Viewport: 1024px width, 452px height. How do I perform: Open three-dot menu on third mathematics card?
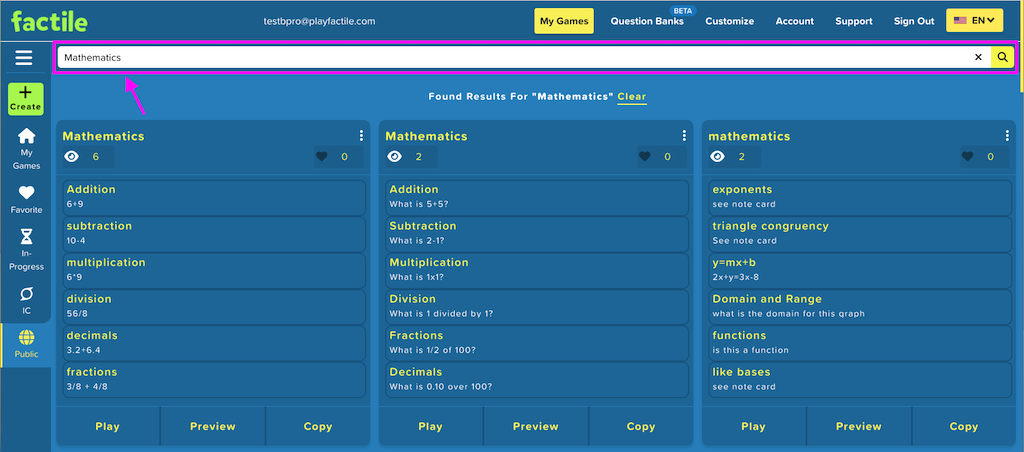pos(1007,136)
